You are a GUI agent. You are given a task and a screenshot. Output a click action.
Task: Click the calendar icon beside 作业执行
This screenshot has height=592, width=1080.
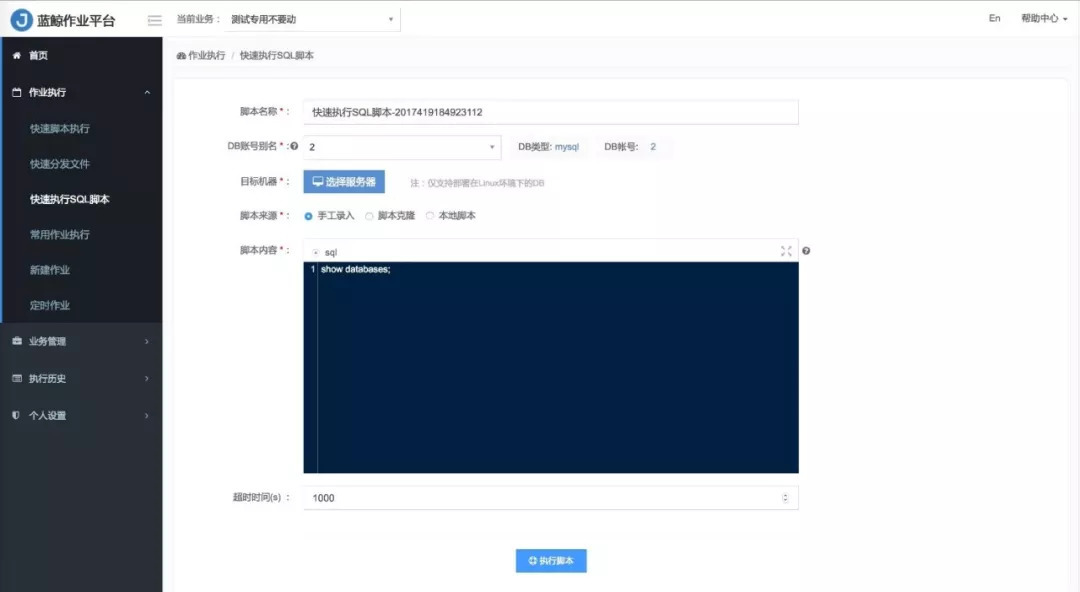click(x=17, y=92)
